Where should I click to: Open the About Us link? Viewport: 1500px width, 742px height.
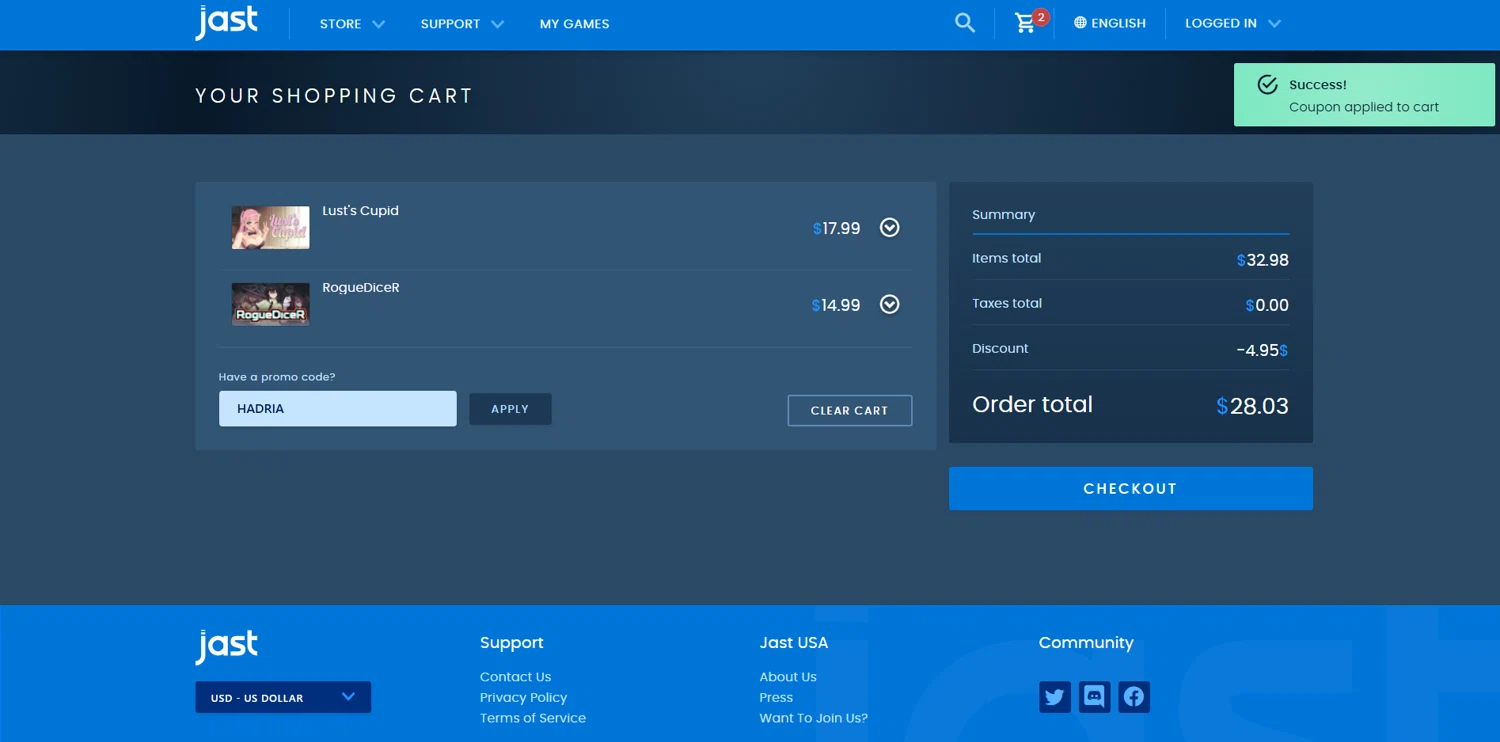(x=788, y=677)
